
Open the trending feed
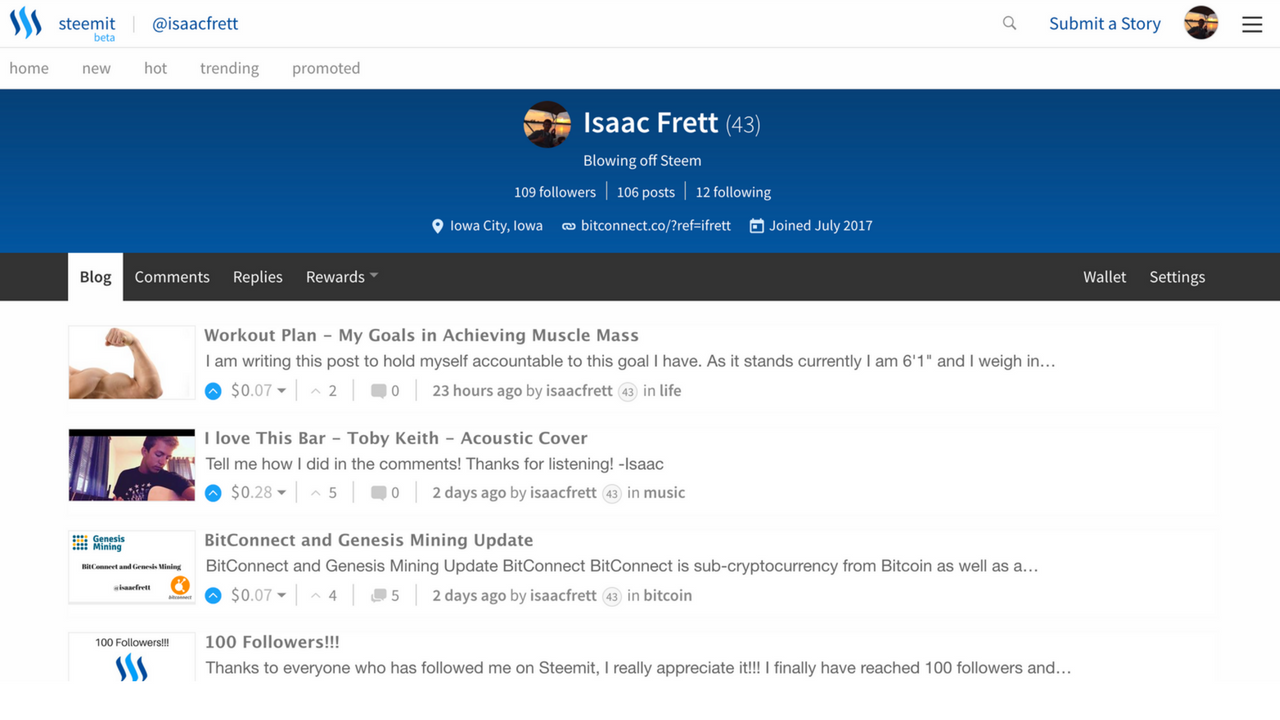(229, 68)
